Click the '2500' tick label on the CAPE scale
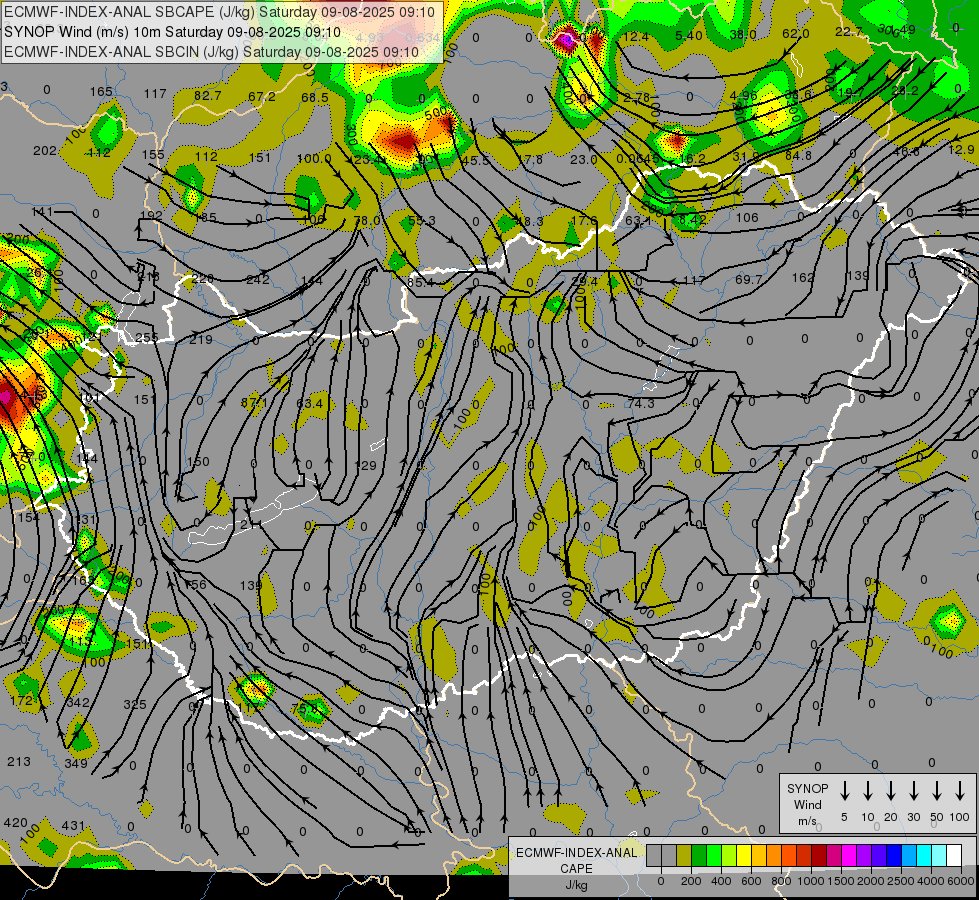The image size is (979, 900). pos(900,881)
